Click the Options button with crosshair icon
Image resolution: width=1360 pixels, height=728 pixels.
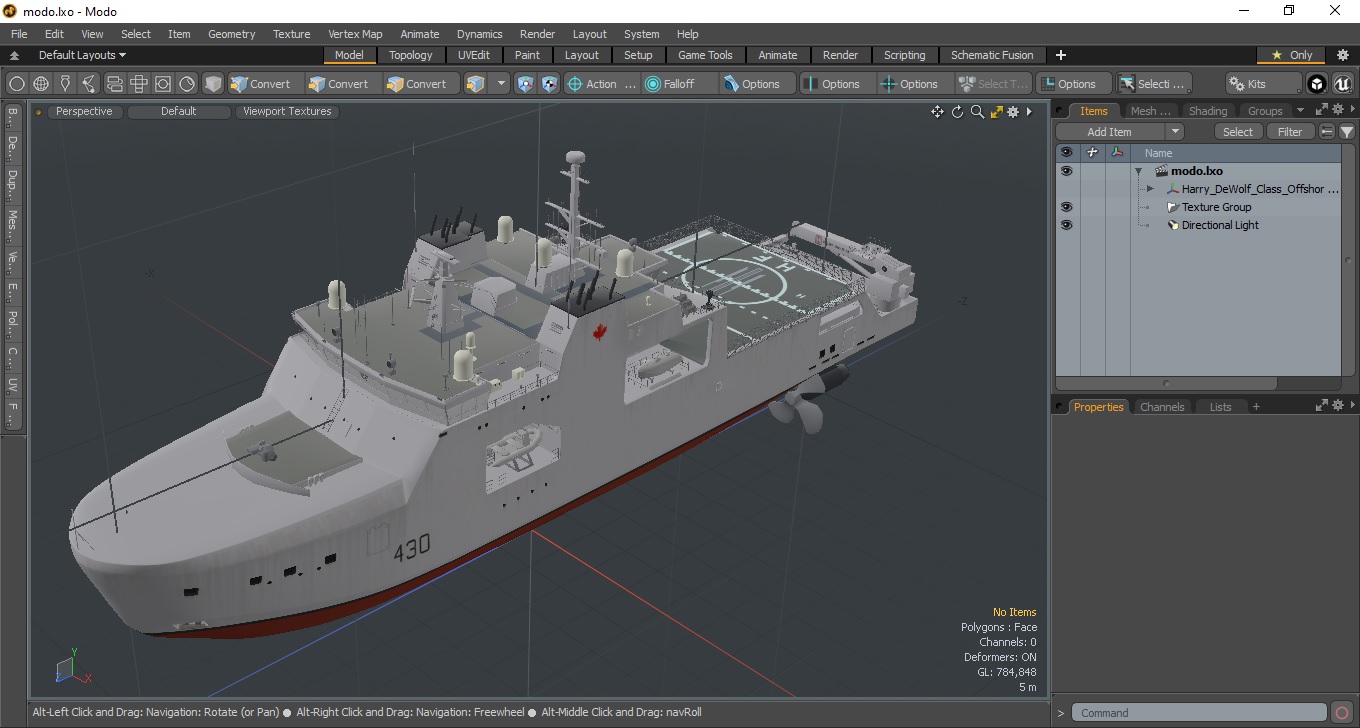(x=914, y=84)
